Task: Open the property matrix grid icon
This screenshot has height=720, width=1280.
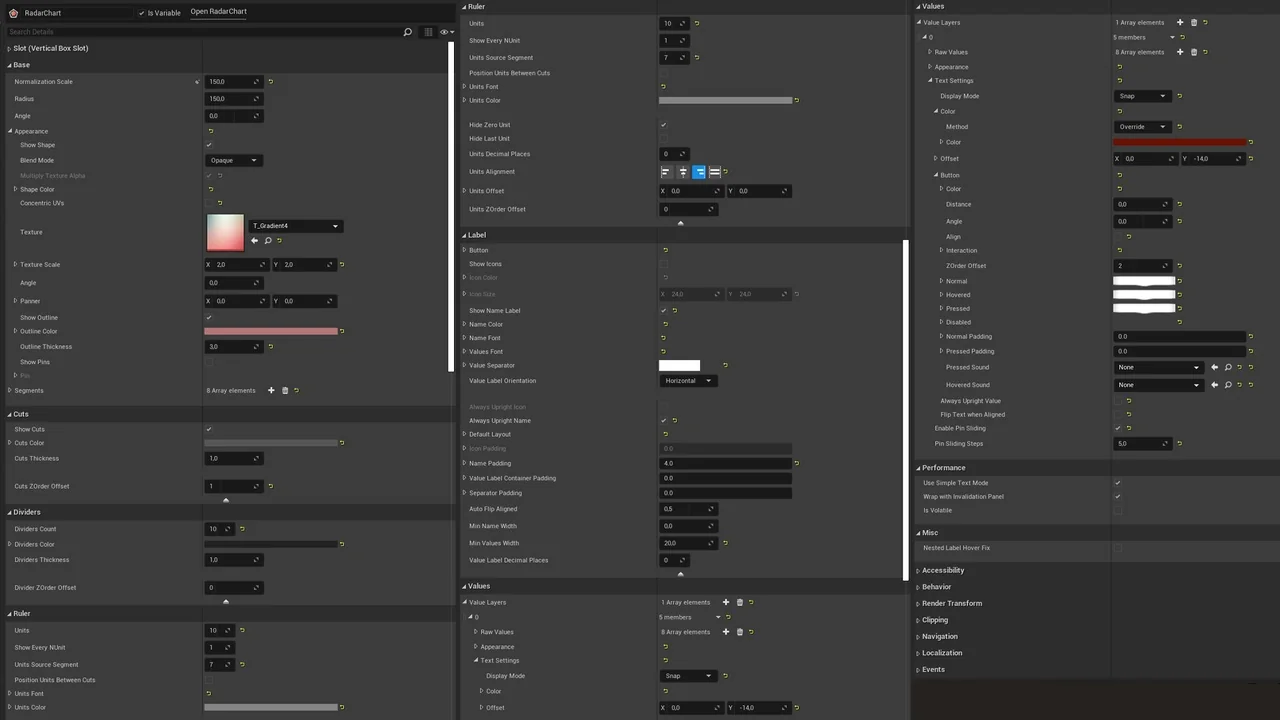Action: pyautogui.click(x=429, y=32)
